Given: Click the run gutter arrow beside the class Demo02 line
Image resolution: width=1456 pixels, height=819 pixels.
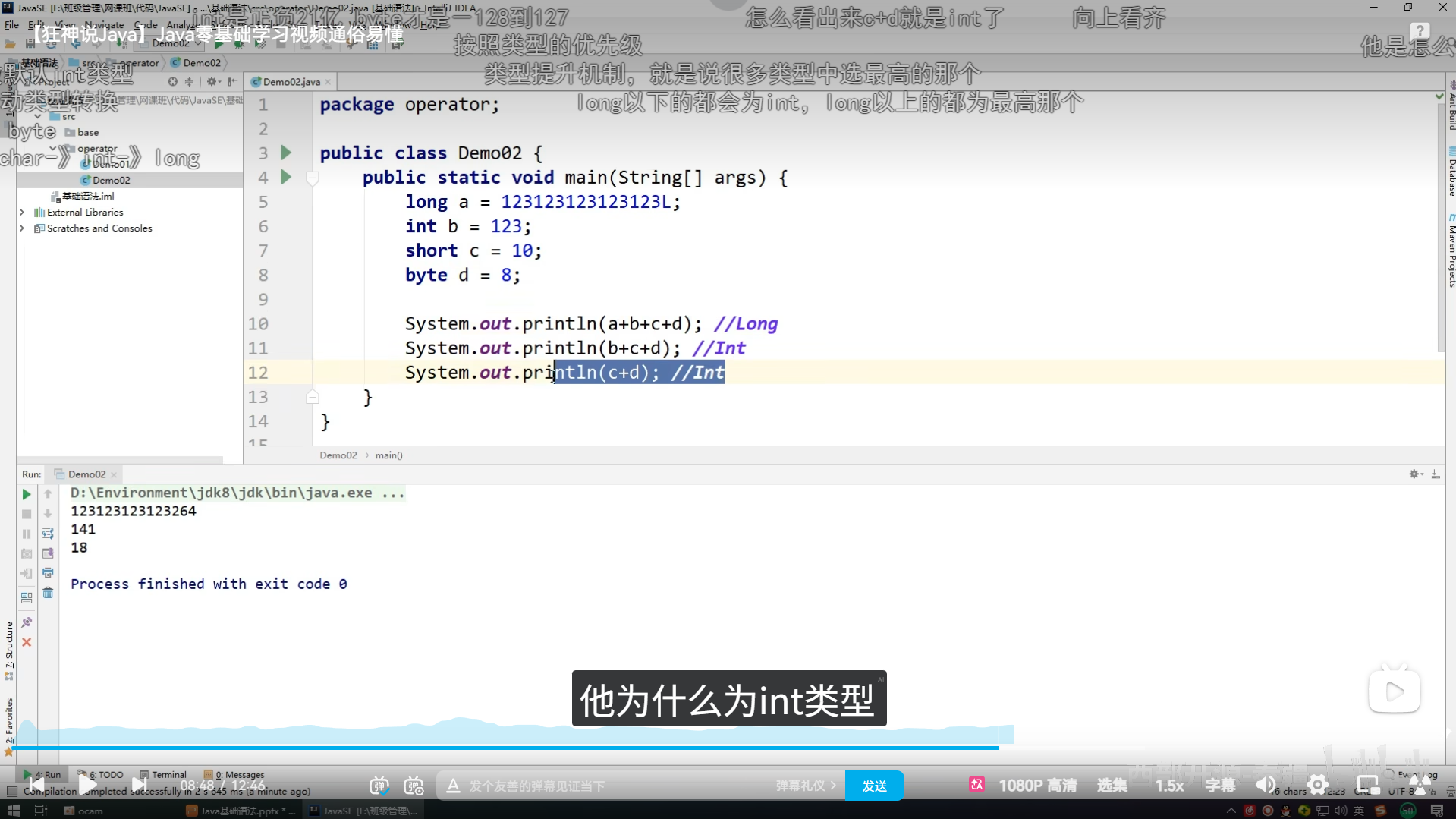Looking at the screenshot, I should 286,153.
